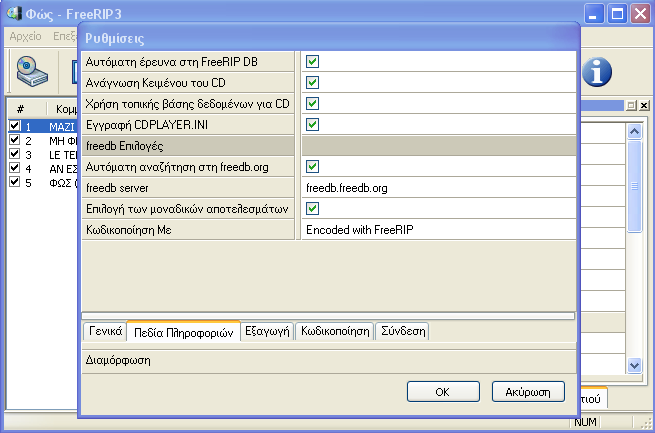
Task: Minimize the FreeRIP window
Action: click(x=594, y=14)
